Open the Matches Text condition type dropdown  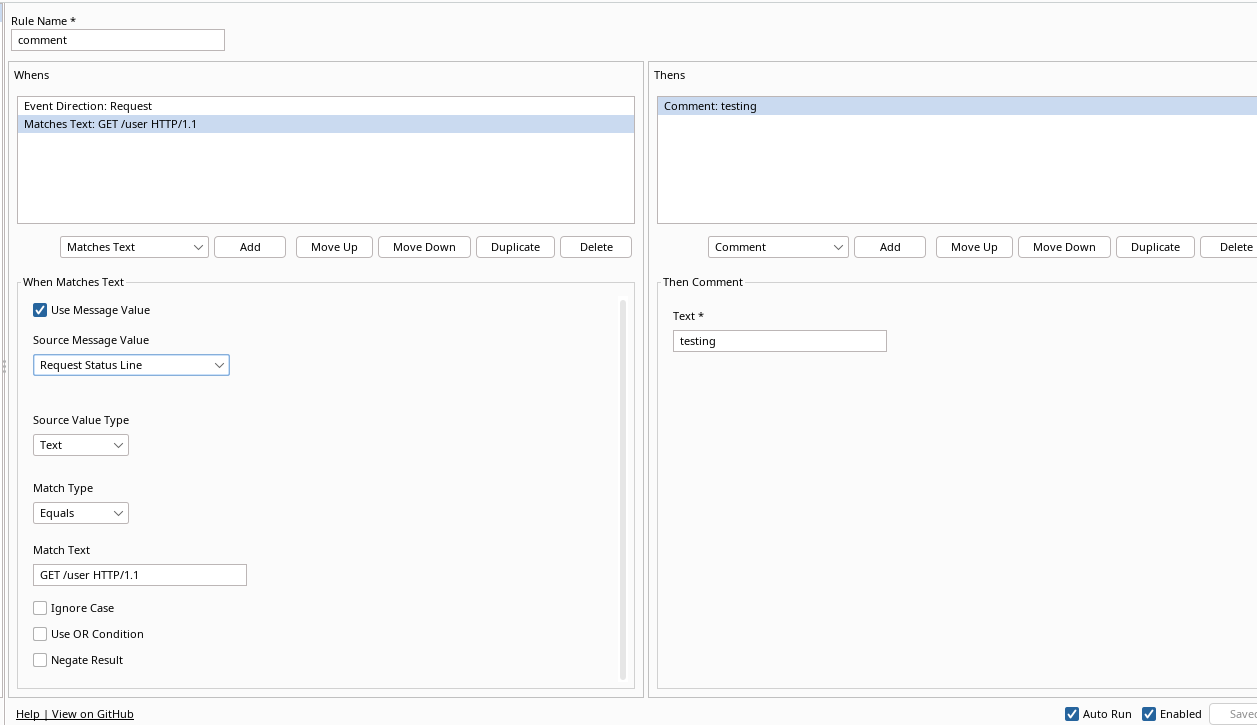pyautogui.click(x=133, y=247)
